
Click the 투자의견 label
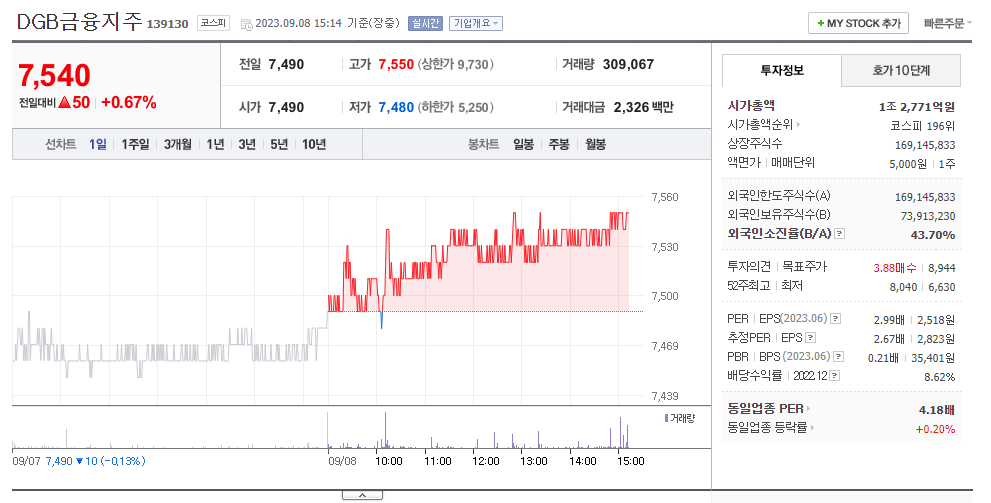click(749, 267)
